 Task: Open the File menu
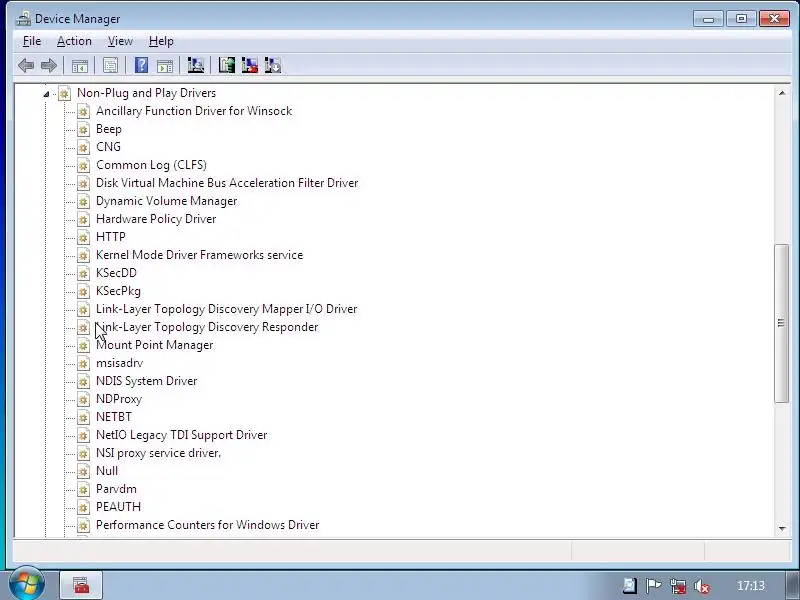(x=32, y=41)
